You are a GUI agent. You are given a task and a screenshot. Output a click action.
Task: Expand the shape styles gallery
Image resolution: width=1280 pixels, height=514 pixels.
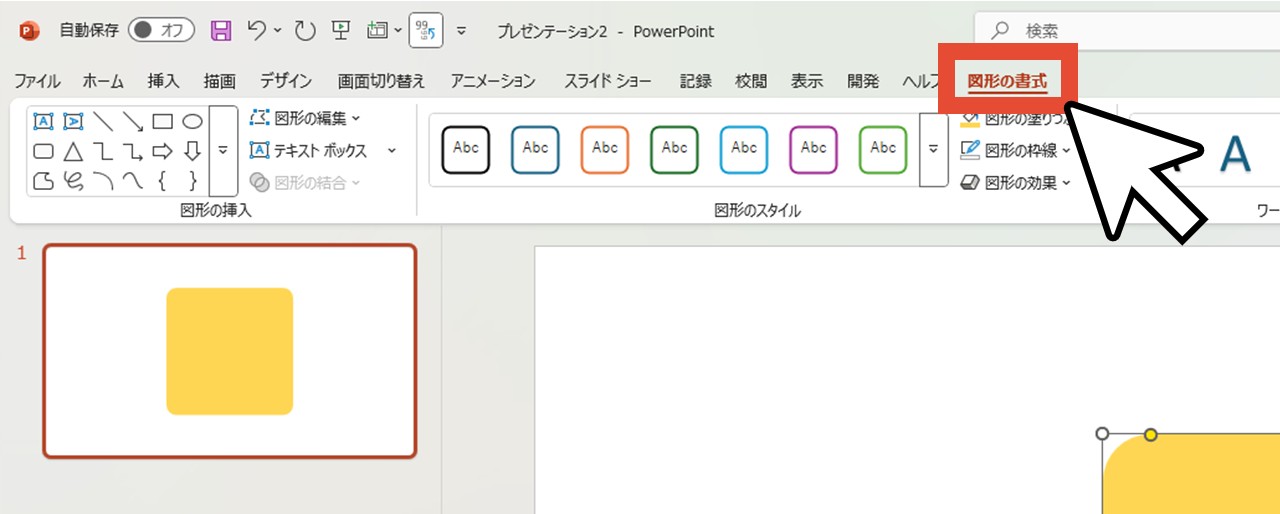[933, 149]
